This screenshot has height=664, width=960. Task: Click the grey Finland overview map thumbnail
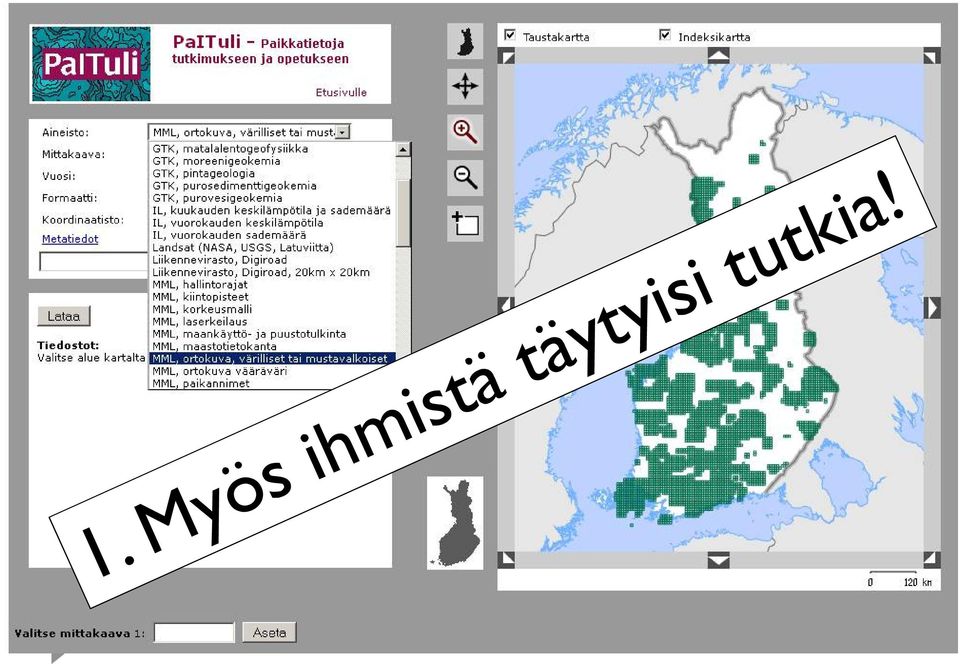pyautogui.click(x=455, y=523)
